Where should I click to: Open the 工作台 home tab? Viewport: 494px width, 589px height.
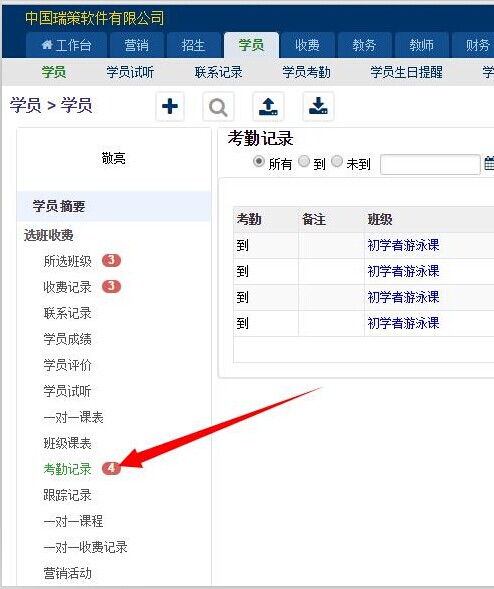66,45
